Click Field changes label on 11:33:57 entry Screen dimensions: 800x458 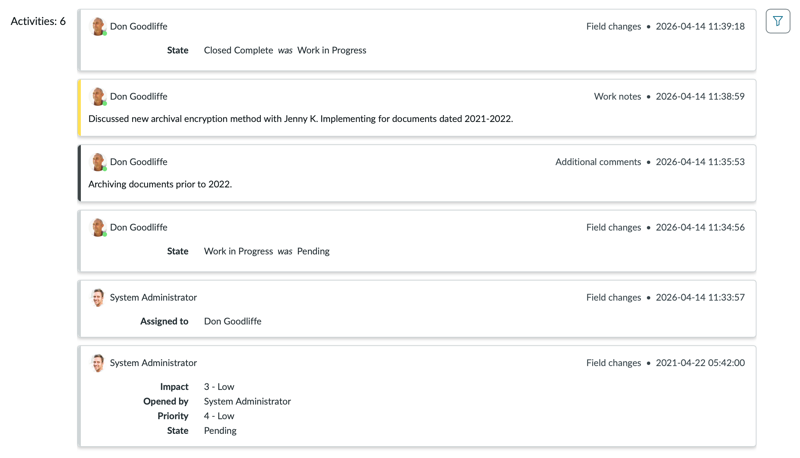point(613,297)
